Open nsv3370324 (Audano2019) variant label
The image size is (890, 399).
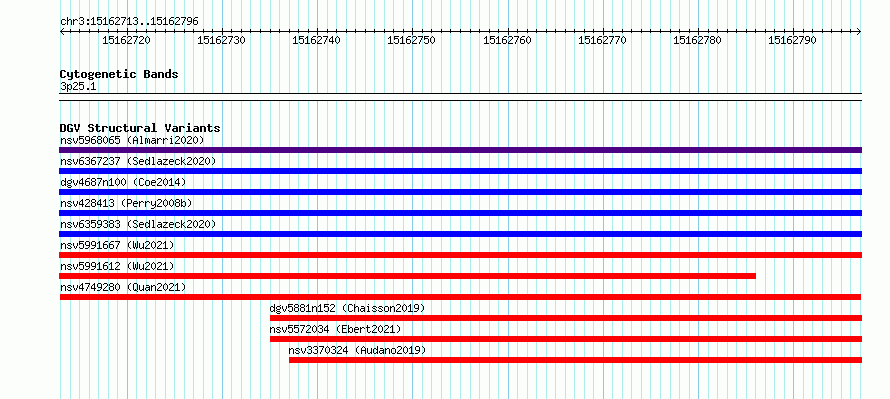point(357,350)
